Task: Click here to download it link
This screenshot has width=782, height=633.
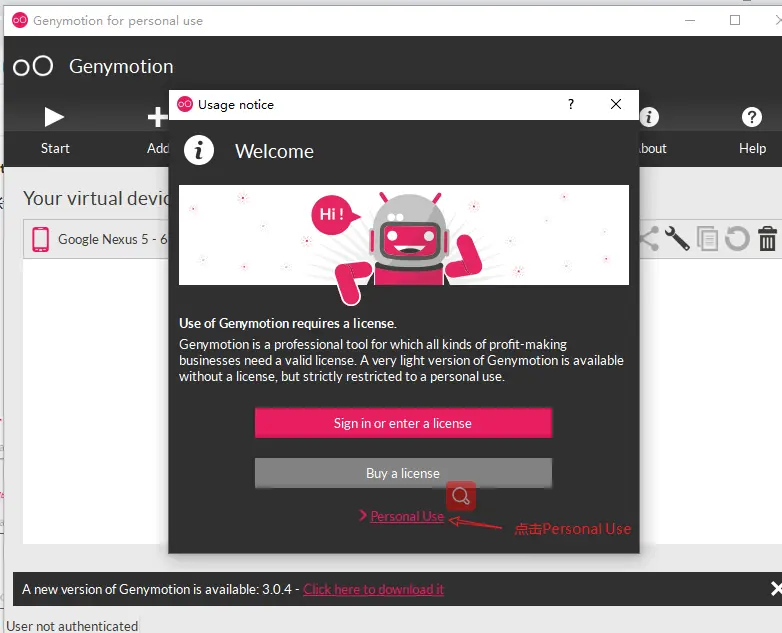Action: [373, 589]
